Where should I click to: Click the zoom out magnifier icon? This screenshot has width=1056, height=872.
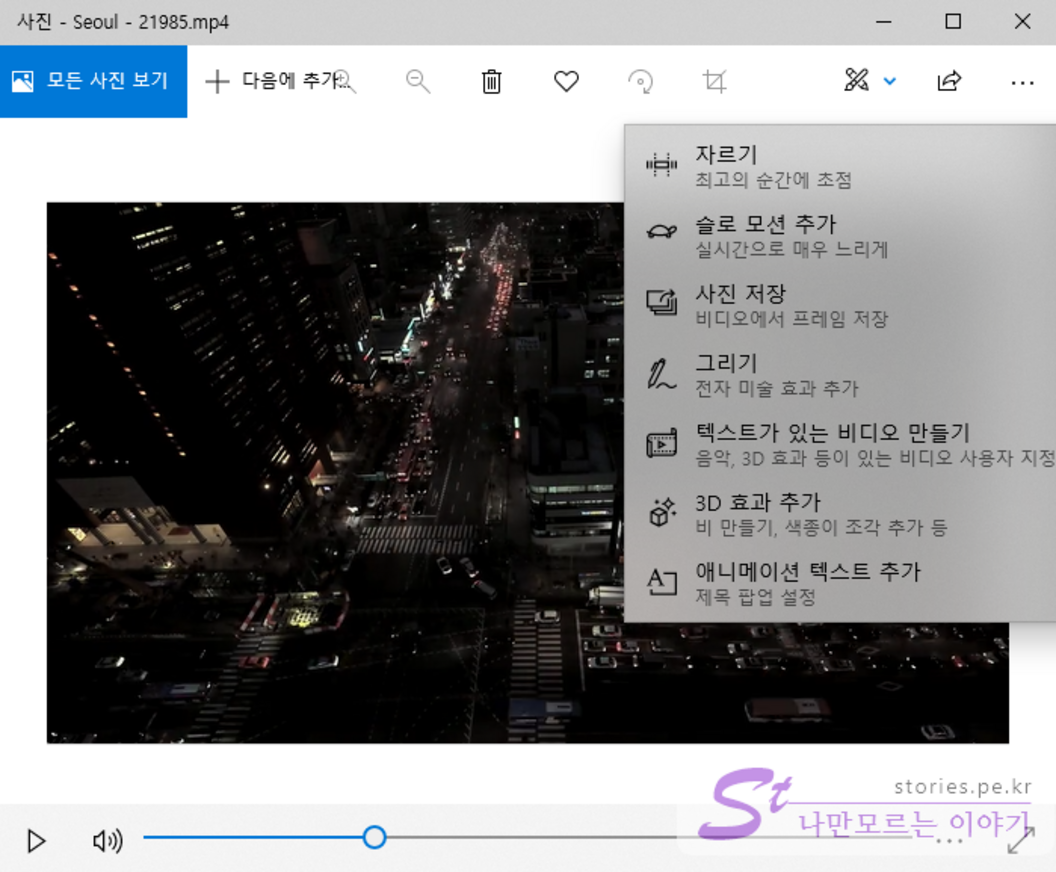pos(418,82)
